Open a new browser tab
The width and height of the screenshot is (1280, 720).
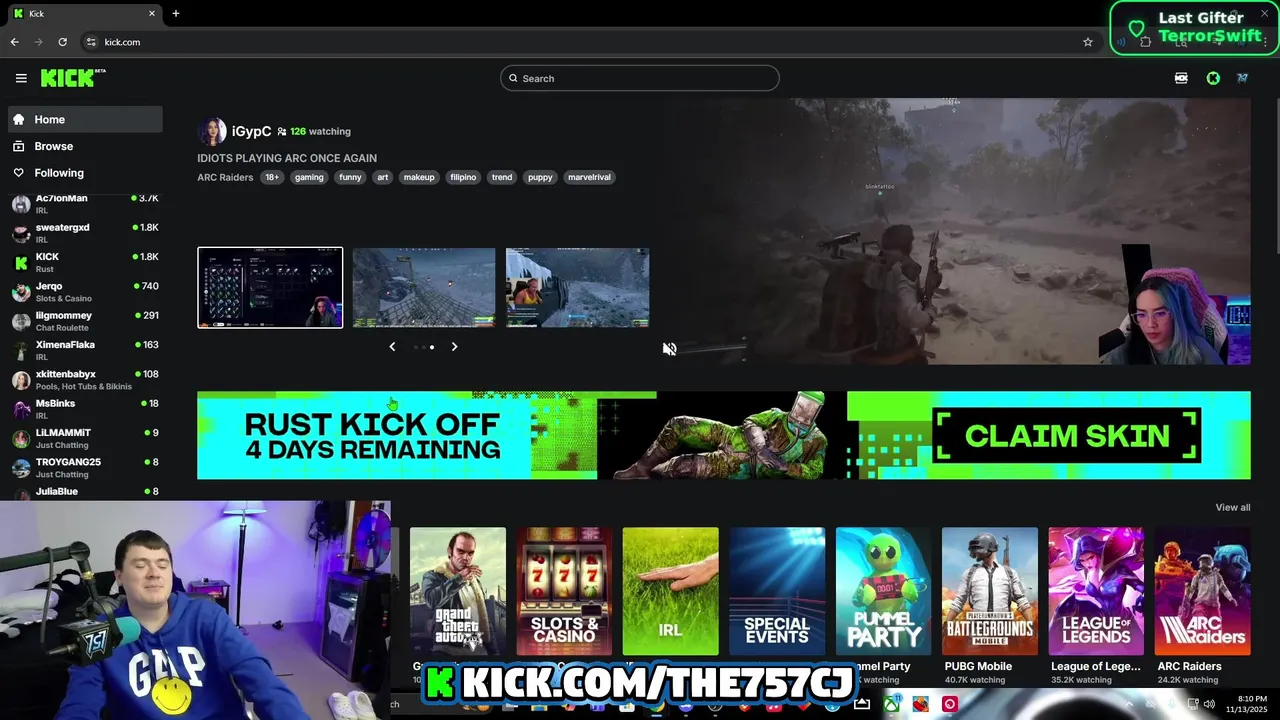pos(176,13)
